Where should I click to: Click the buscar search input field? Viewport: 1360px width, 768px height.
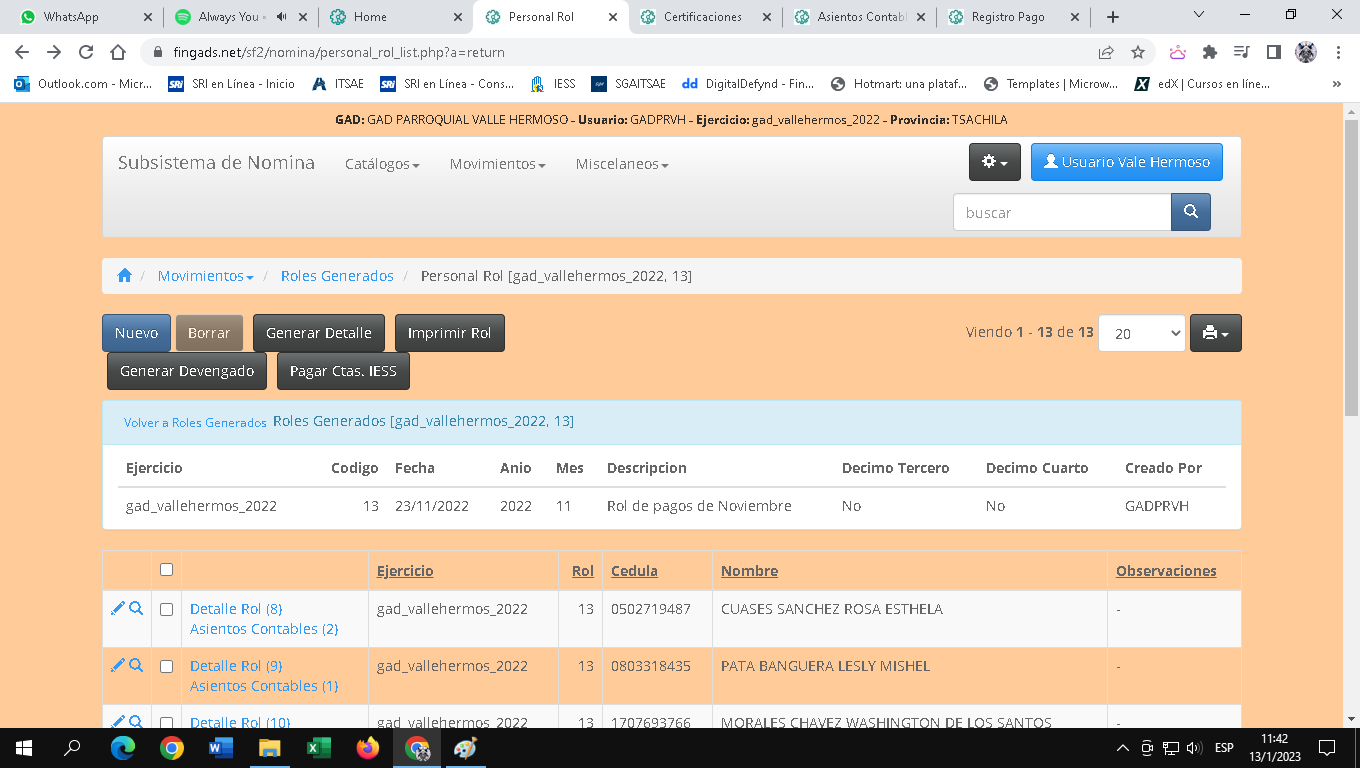[1061, 212]
